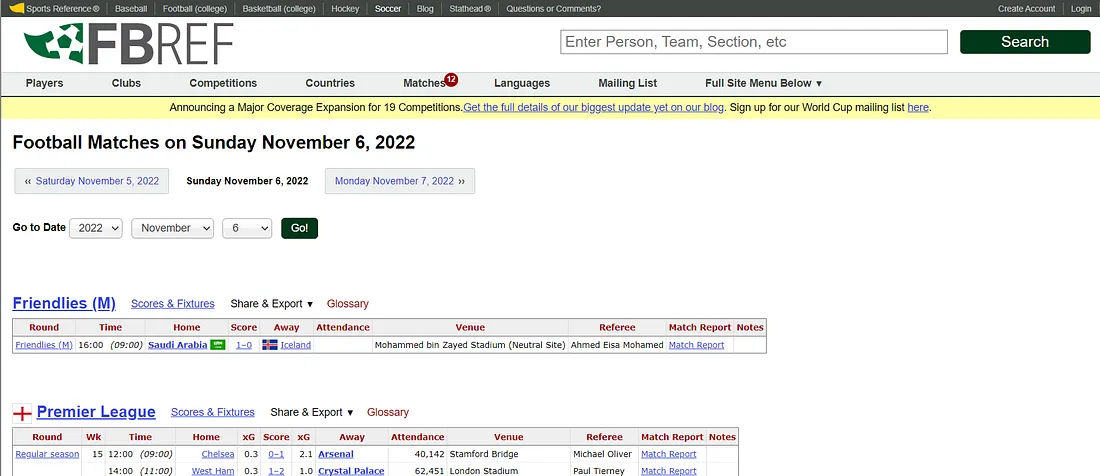
Task: Open the November month dropdown
Action: pyautogui.click(x=172, y=228)
